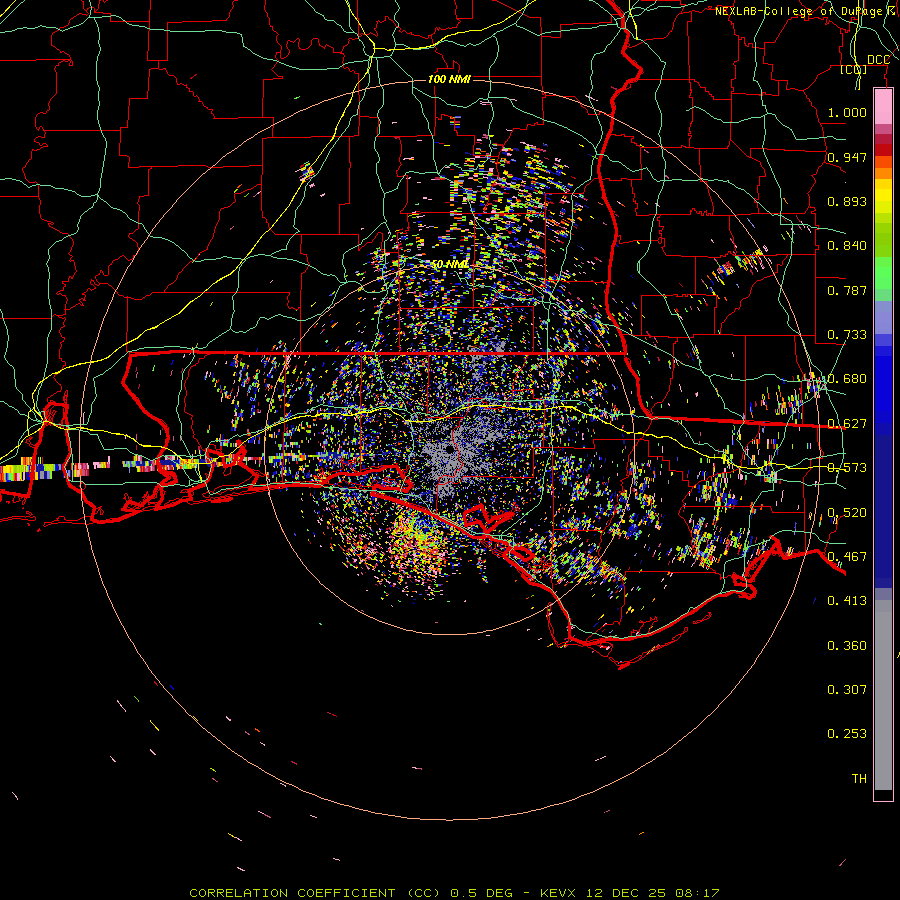Viewport: 900px width, 900px height.
Task: Select the 1.000 value on the color scale
Action: [x=847, y=112]
